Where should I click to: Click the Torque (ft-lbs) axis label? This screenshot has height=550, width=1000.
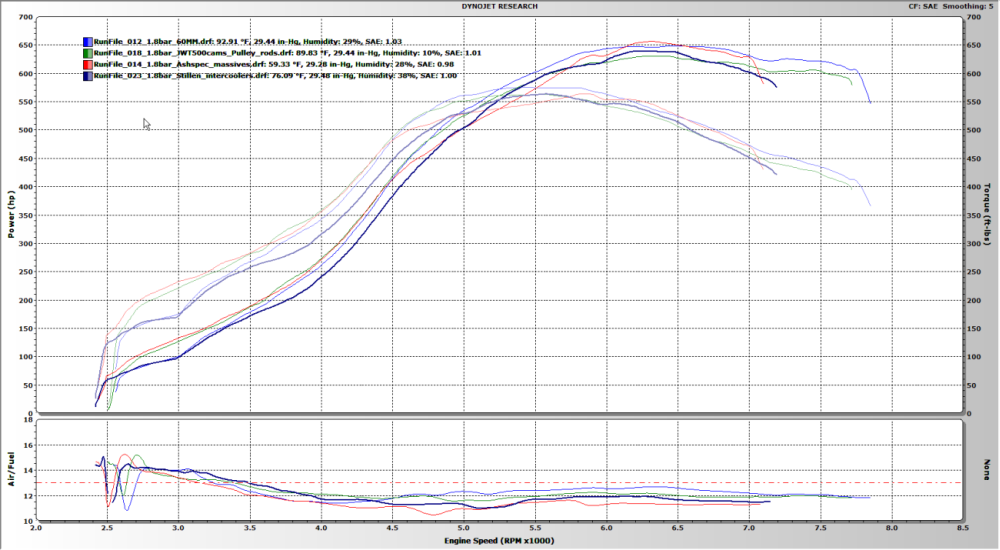coord(987,215)
